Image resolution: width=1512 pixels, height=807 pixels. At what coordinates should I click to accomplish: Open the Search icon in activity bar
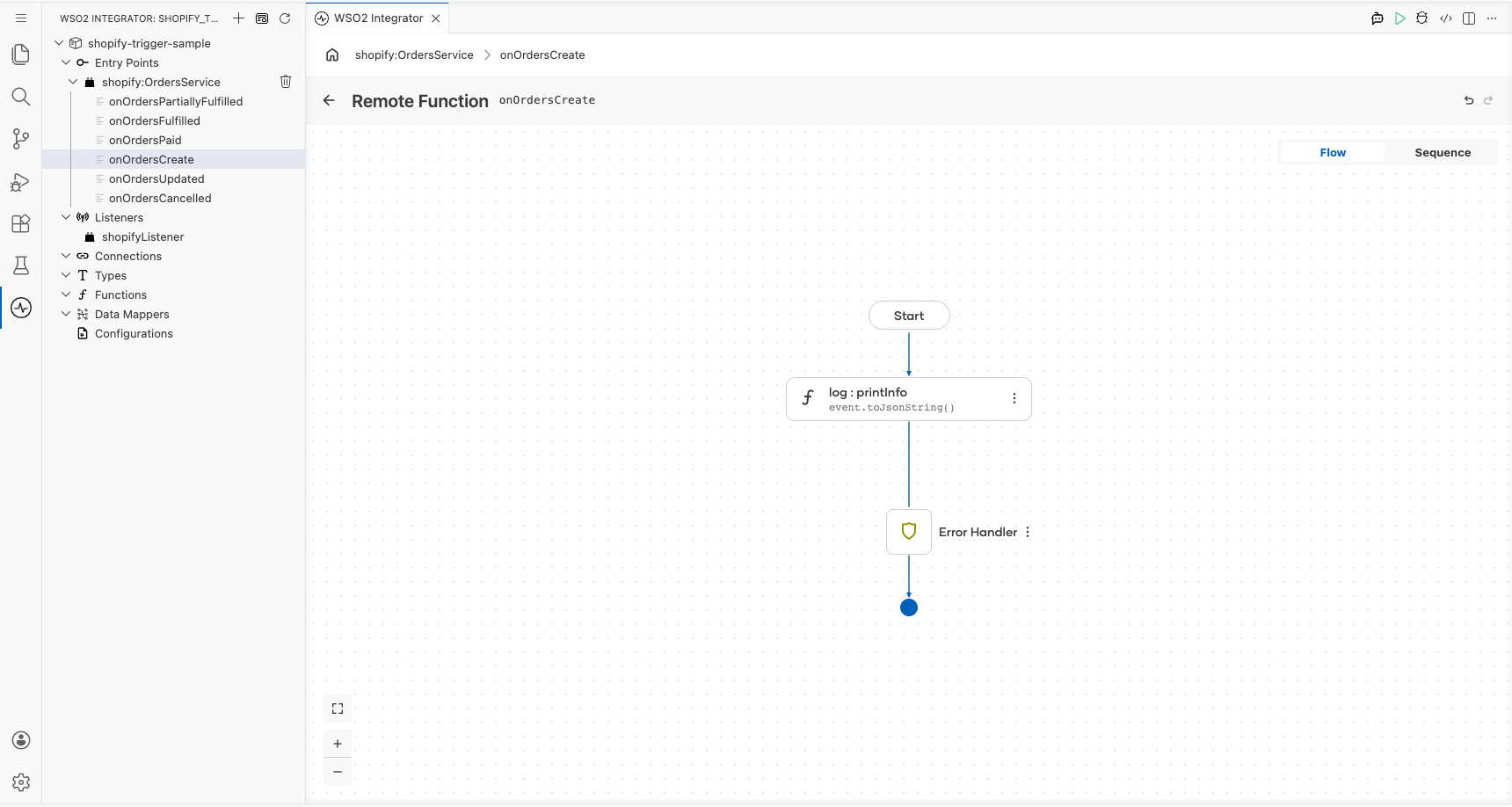pos(21,97)
